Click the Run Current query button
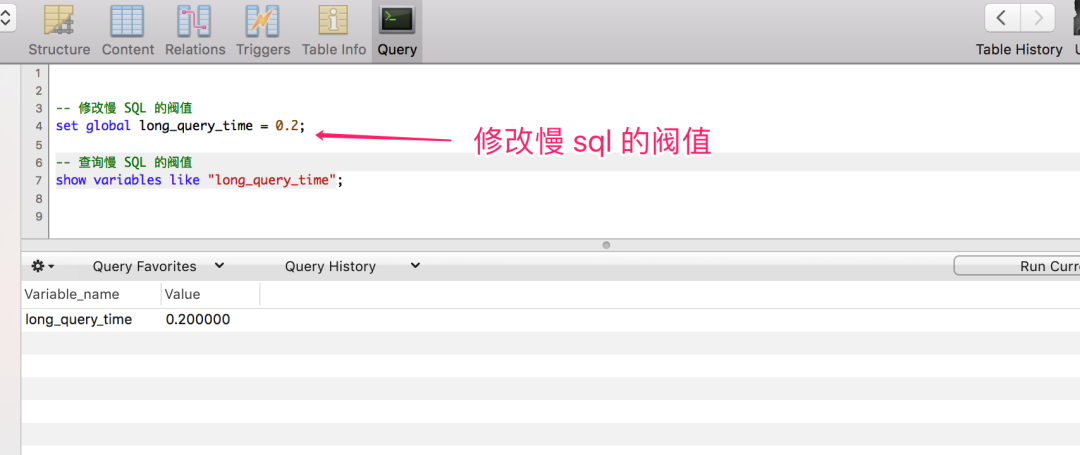This screenshot has width=1080, height=455. click(1017, 266)
